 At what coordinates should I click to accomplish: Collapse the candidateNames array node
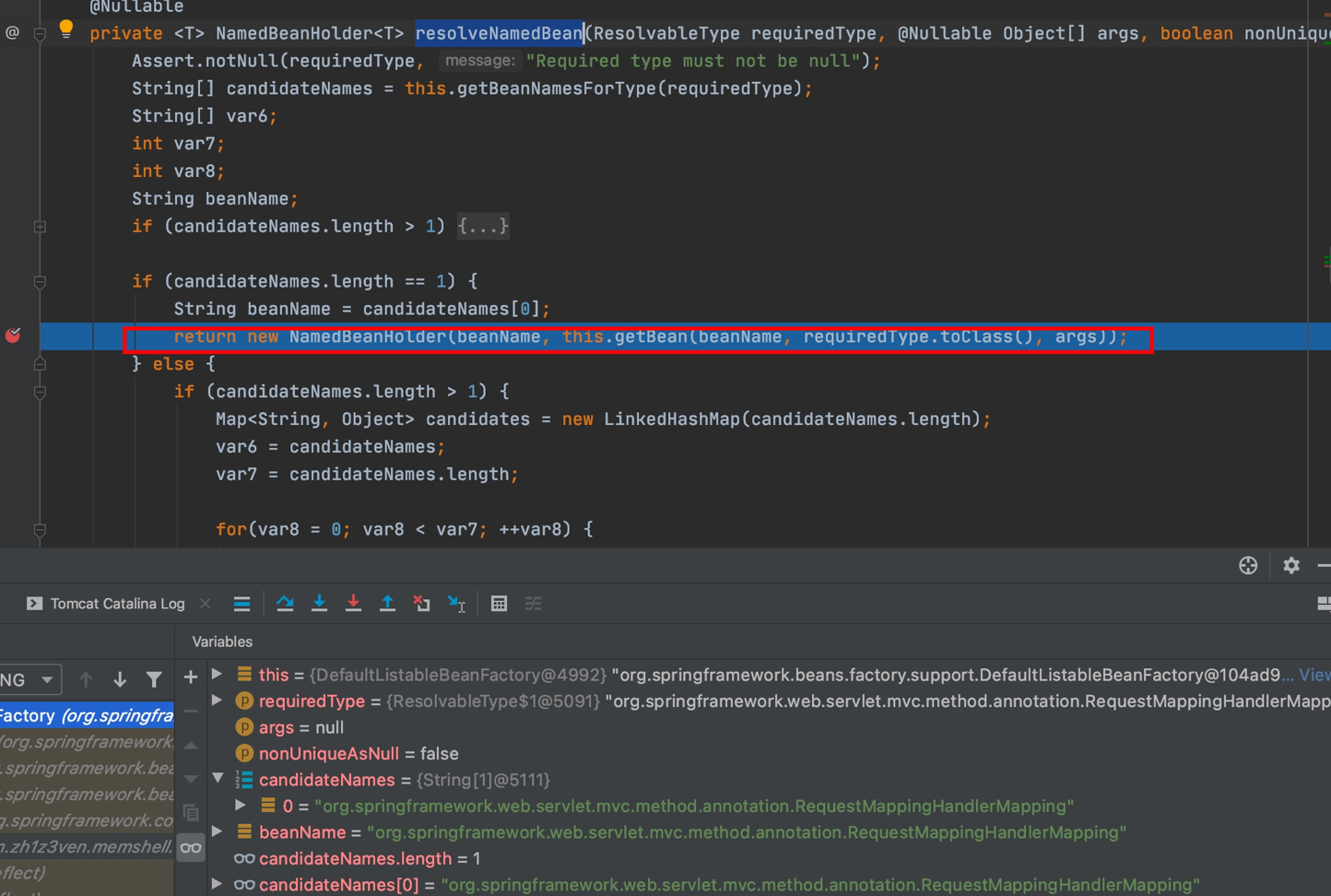(218, 779)
